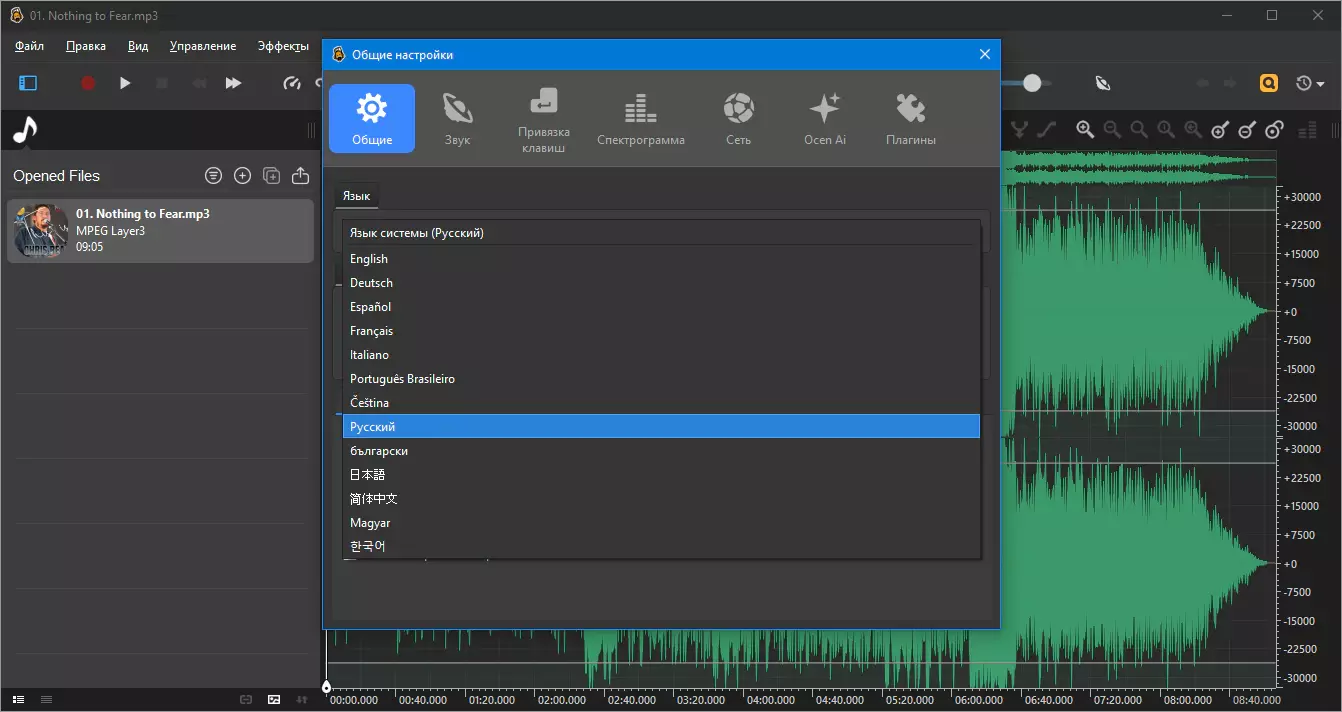Open the Эффекты menu
This screenshot has width=1342, height=712.
283,46
